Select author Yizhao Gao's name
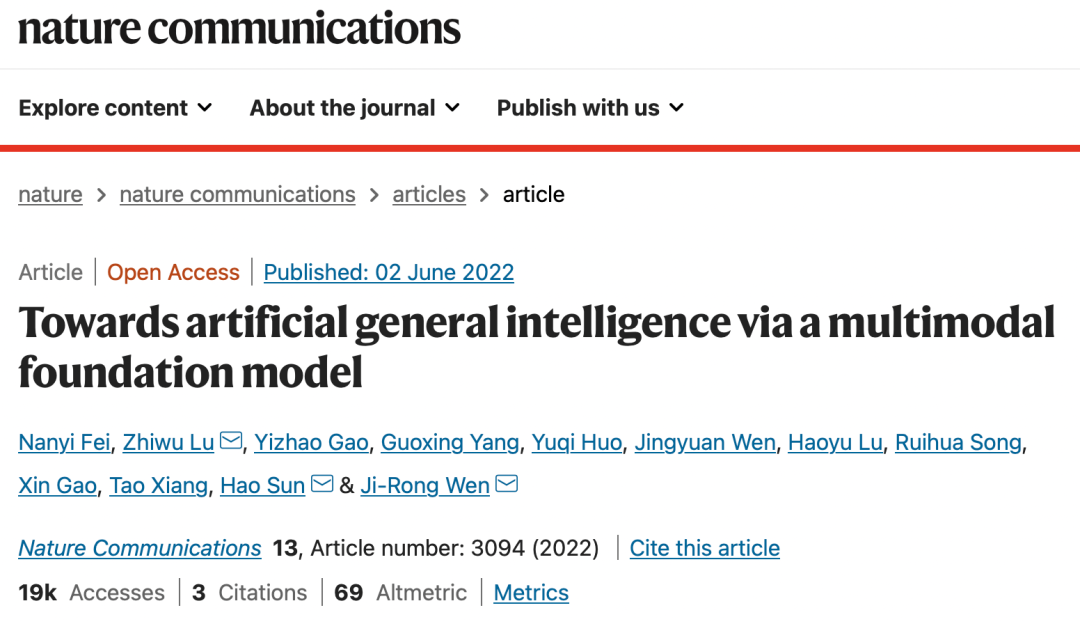The width and height of the screenshot is (1080, 624). [313, 442]
